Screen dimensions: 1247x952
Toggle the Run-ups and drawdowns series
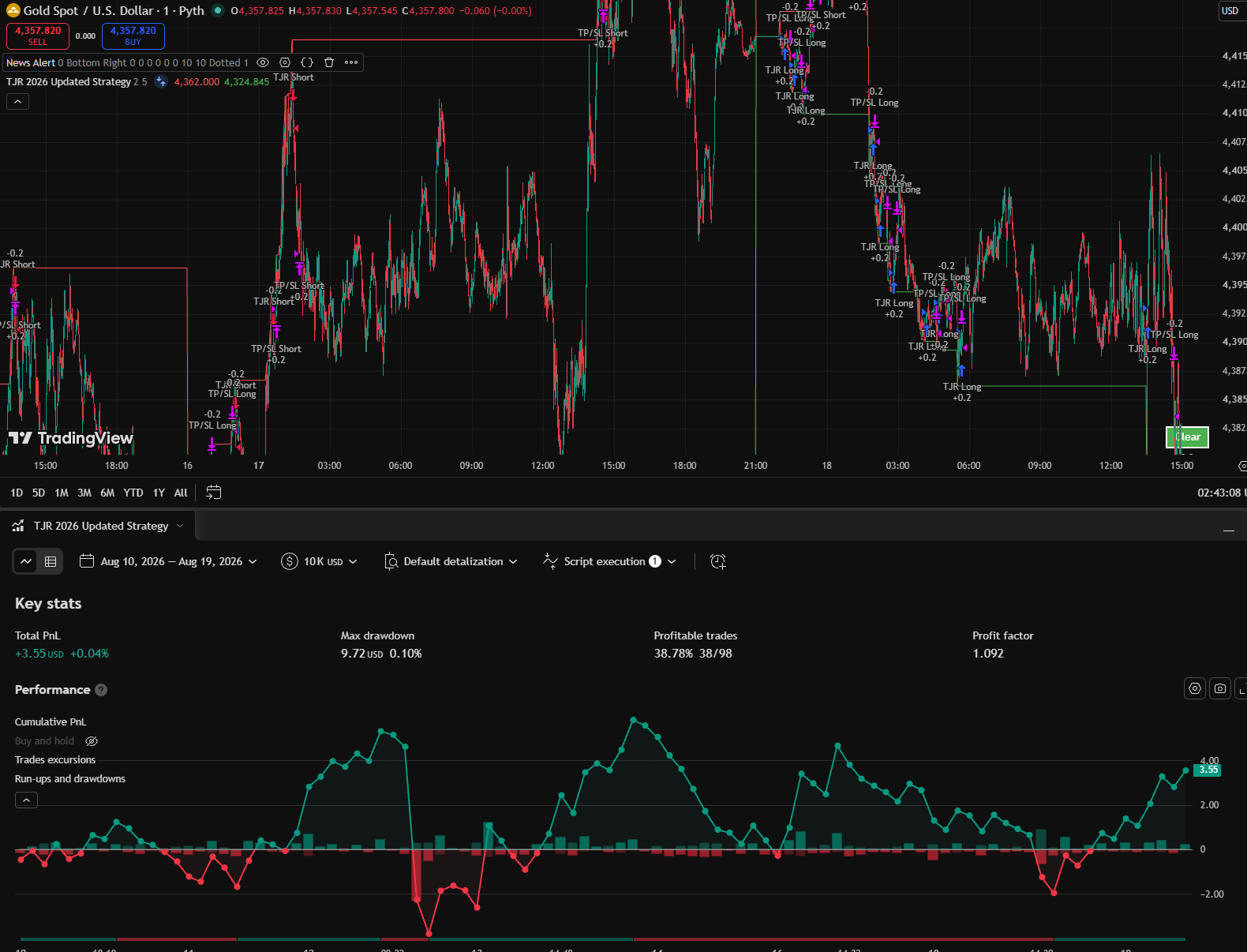click(70, 778)
